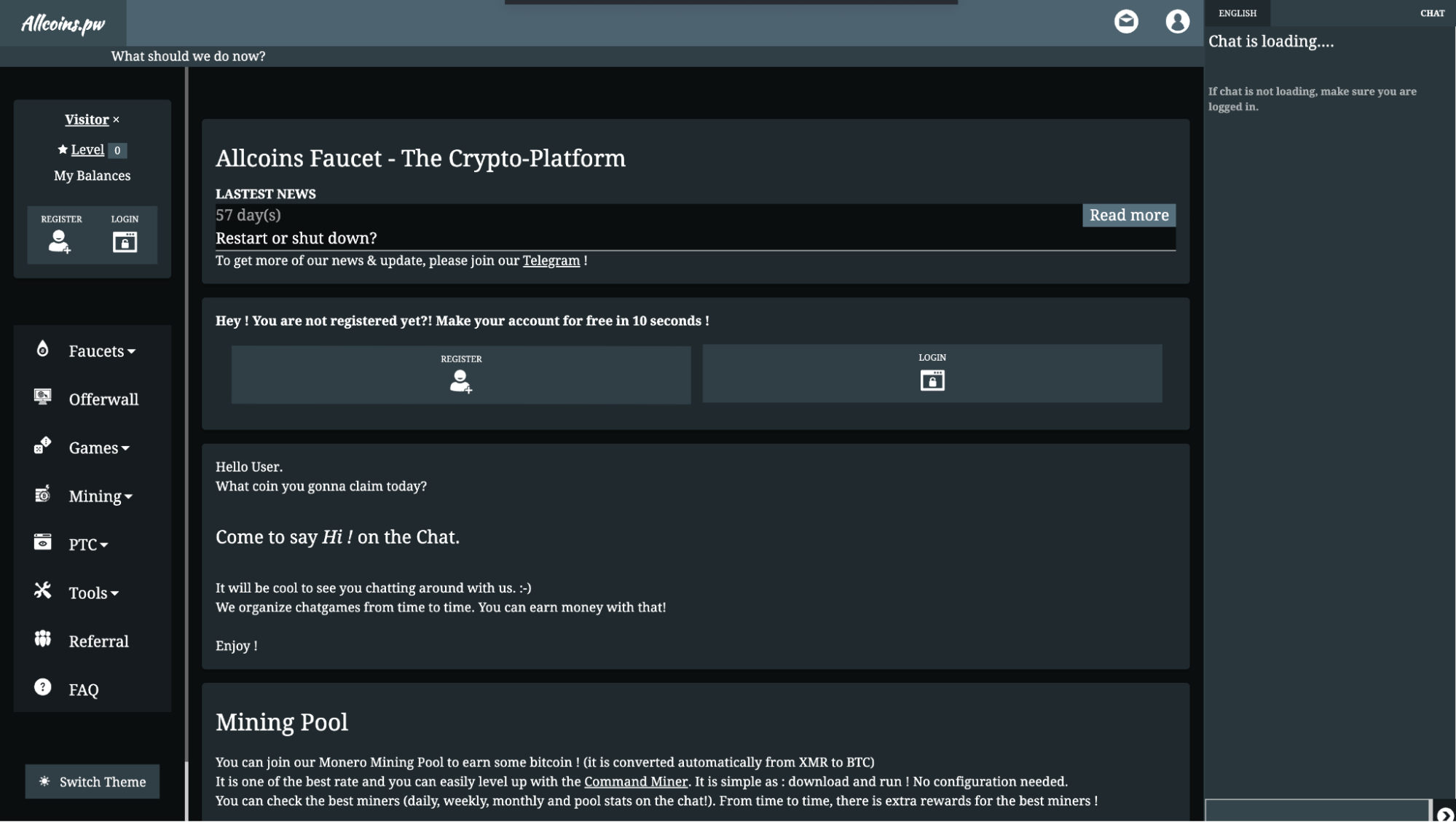Toggle the Switch Theme button
Screen dimensions: 1456x822
pos(93,782)
